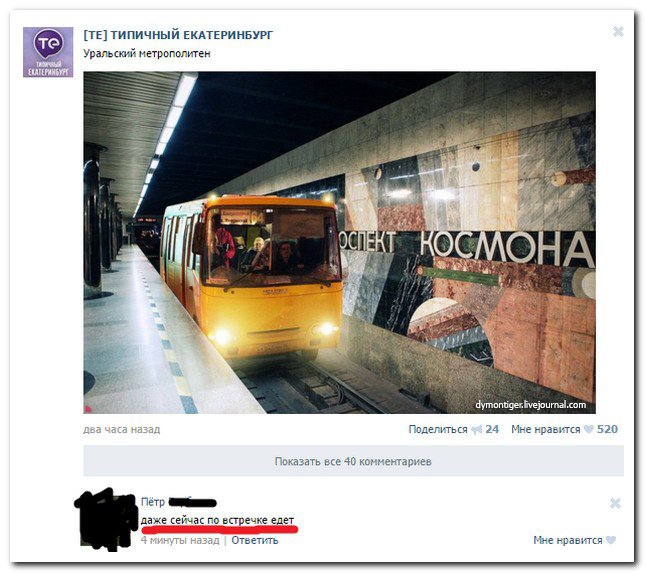
Task: Click the comment text 'даже сейчас по встречке едет'
Action: (217, 520)
